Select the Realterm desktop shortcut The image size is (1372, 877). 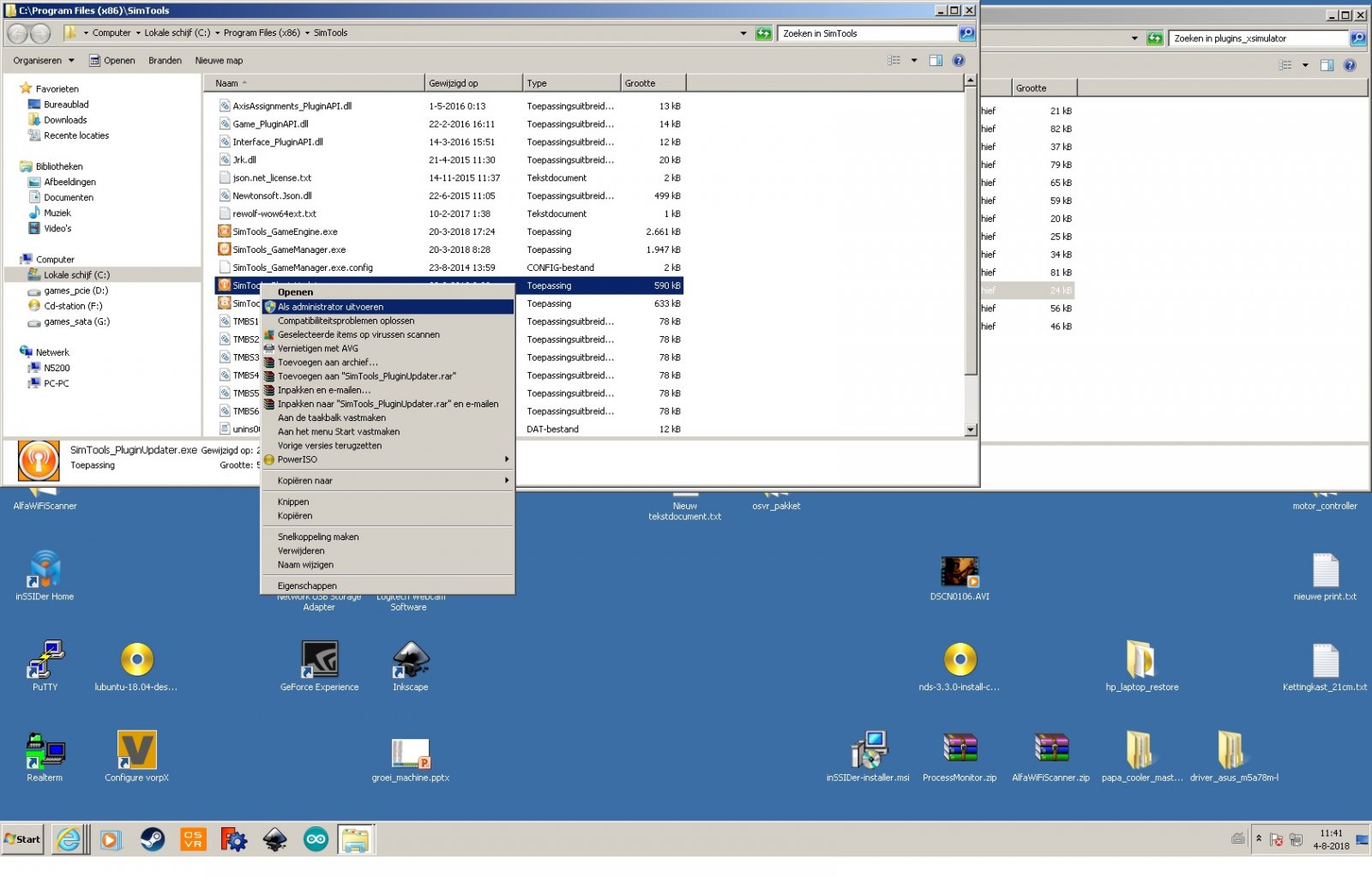pyautogui.click(x=45, y=756)
